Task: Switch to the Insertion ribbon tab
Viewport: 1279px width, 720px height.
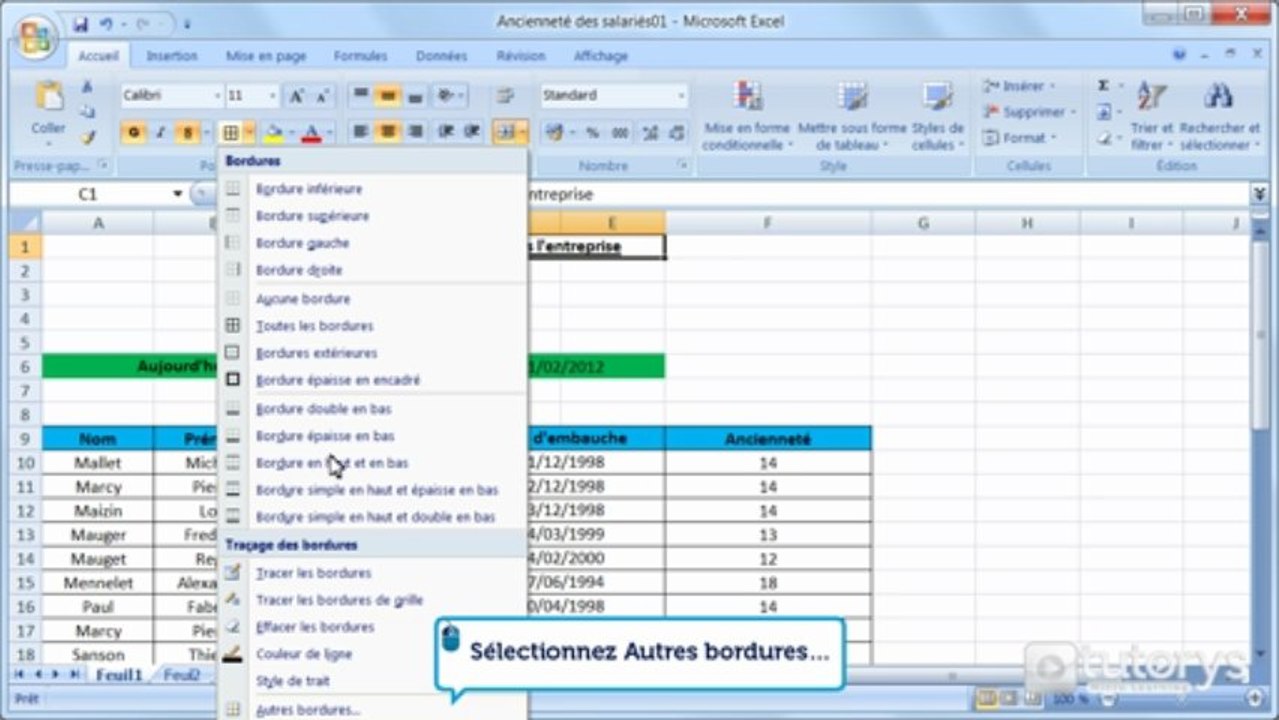Action: 172,56
